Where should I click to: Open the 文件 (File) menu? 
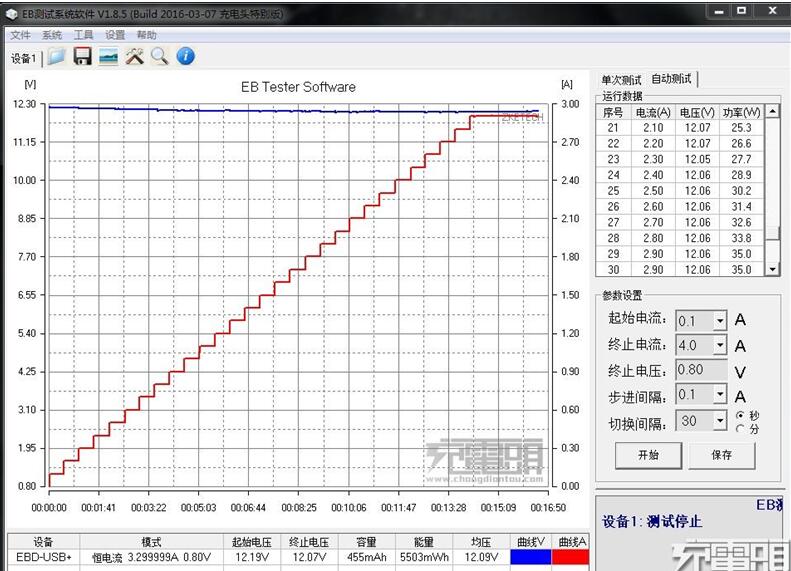coord(20,35)
